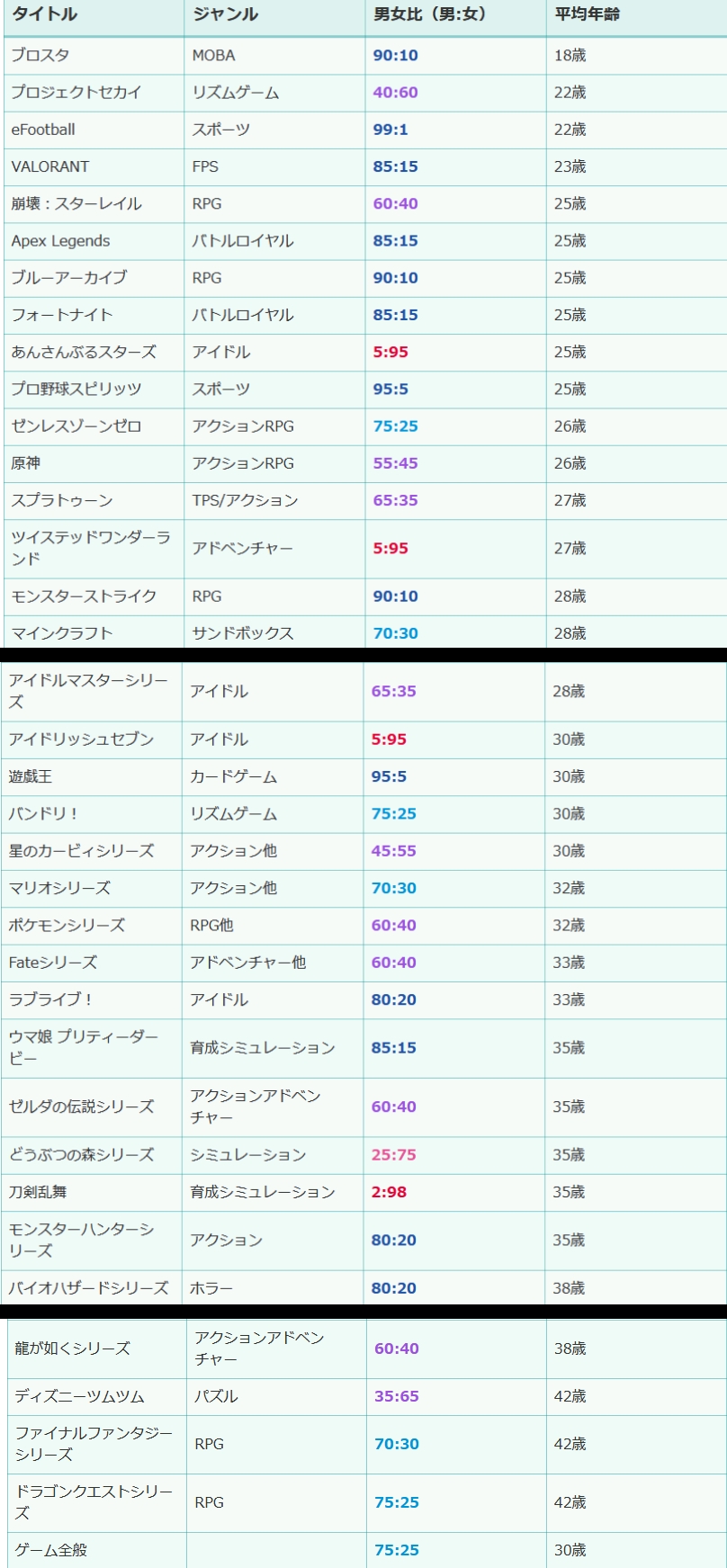727x1568 pixels.
Task: Click the 男女比（男:女） column header
Action: 429,14
